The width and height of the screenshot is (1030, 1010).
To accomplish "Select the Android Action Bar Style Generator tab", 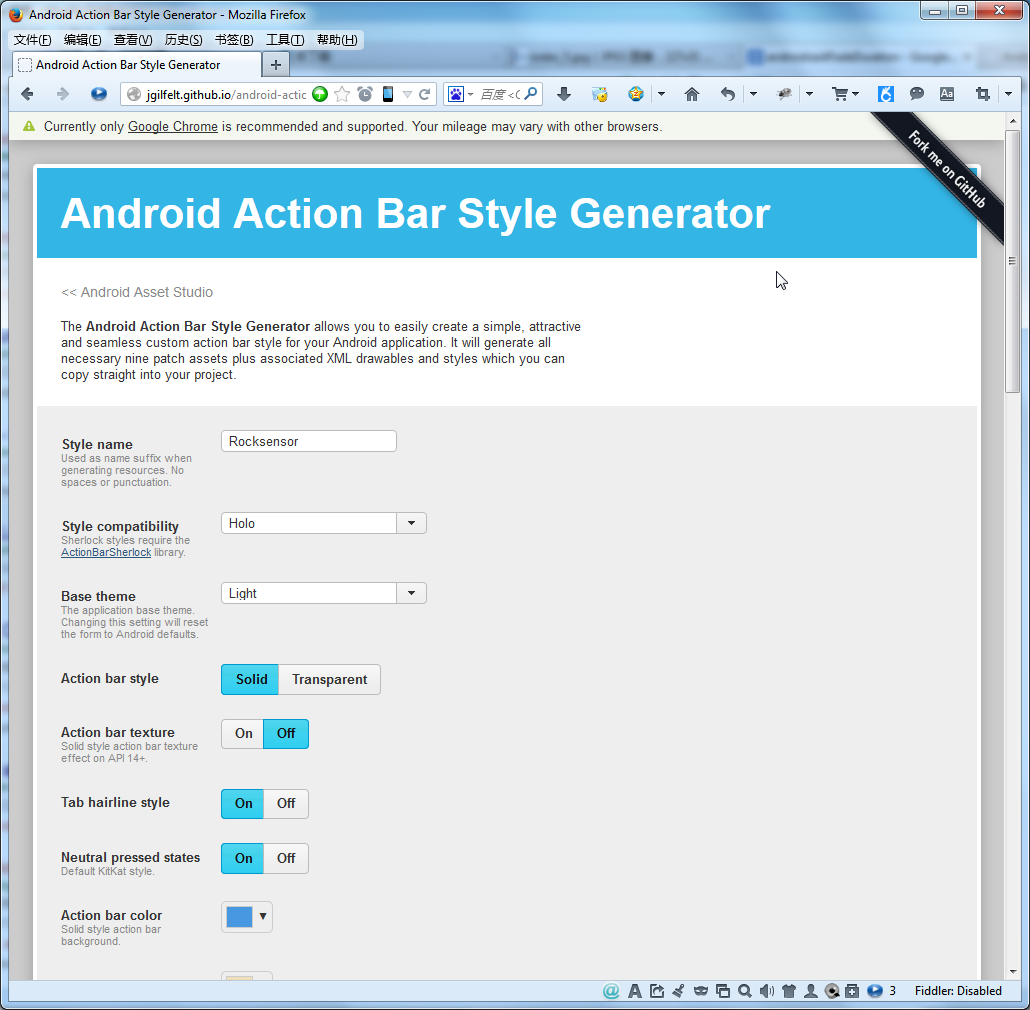I will coord(137,65).
